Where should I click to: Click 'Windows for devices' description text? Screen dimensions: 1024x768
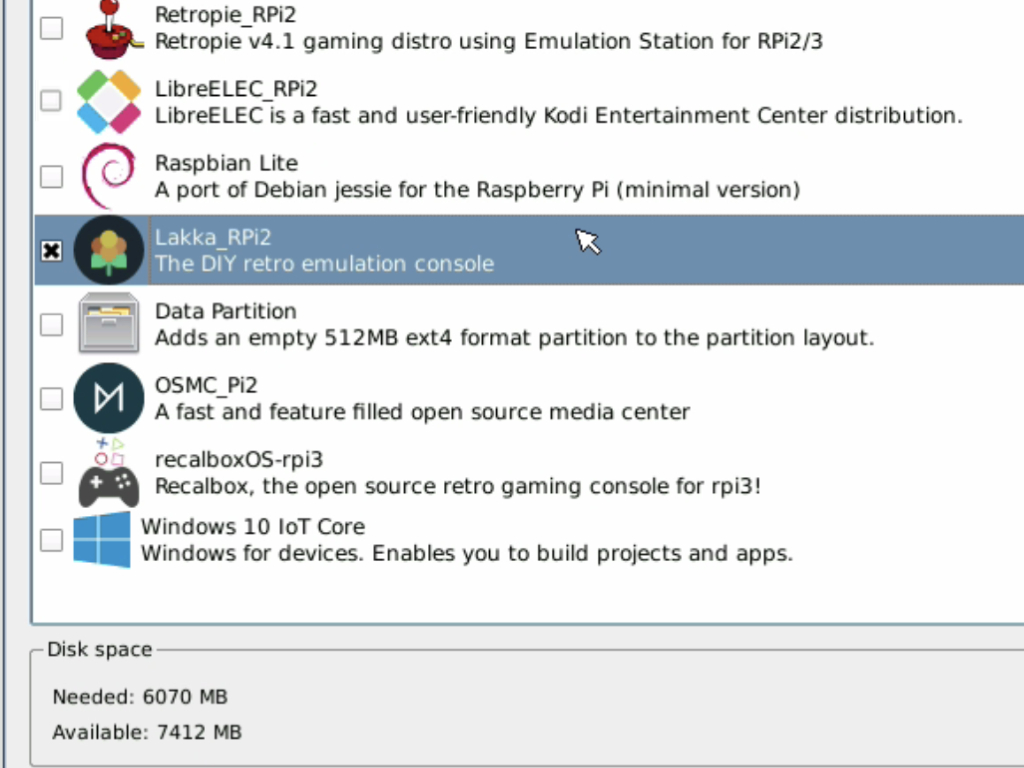(467, 553)
